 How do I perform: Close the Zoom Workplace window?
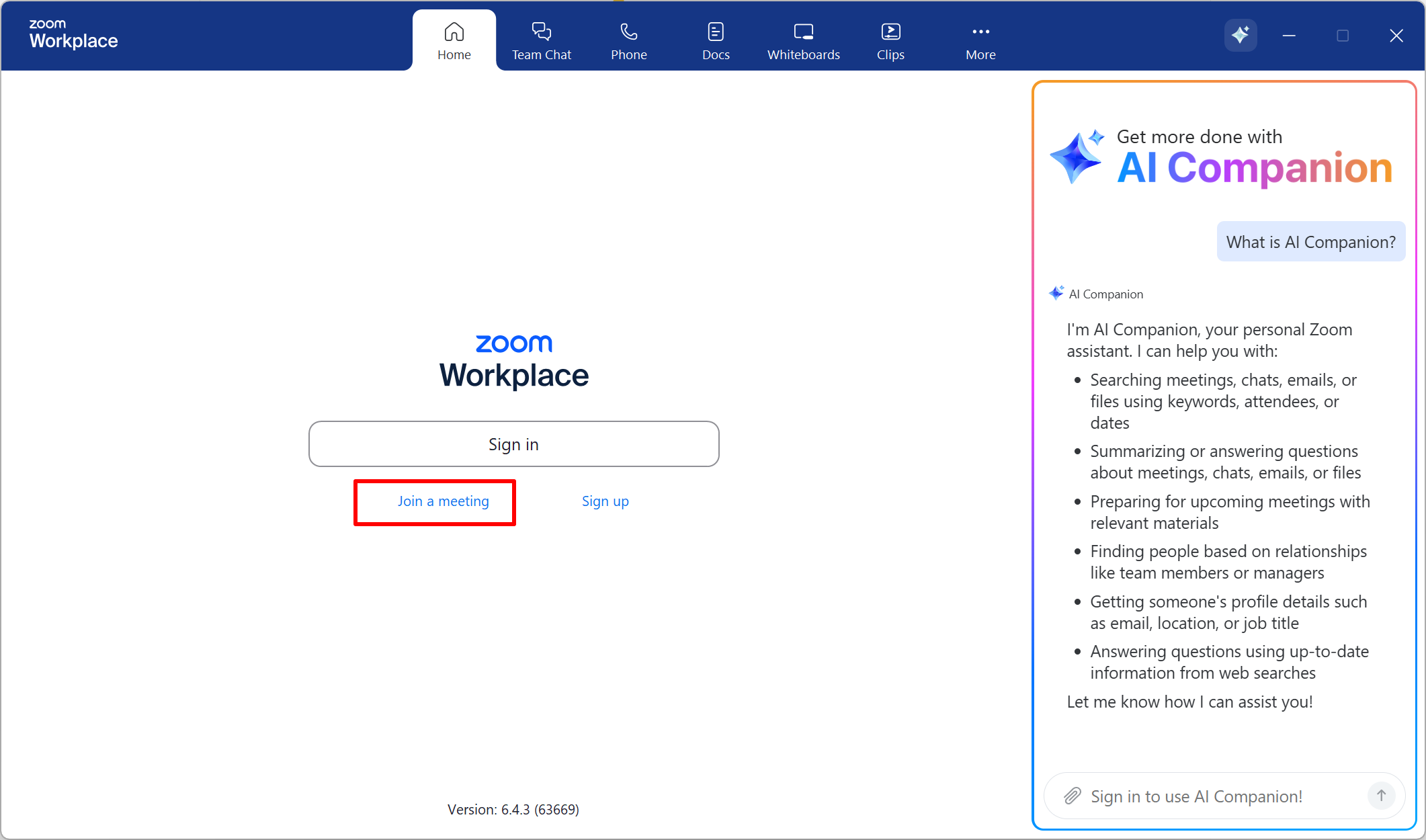[x=1396, y=36]
